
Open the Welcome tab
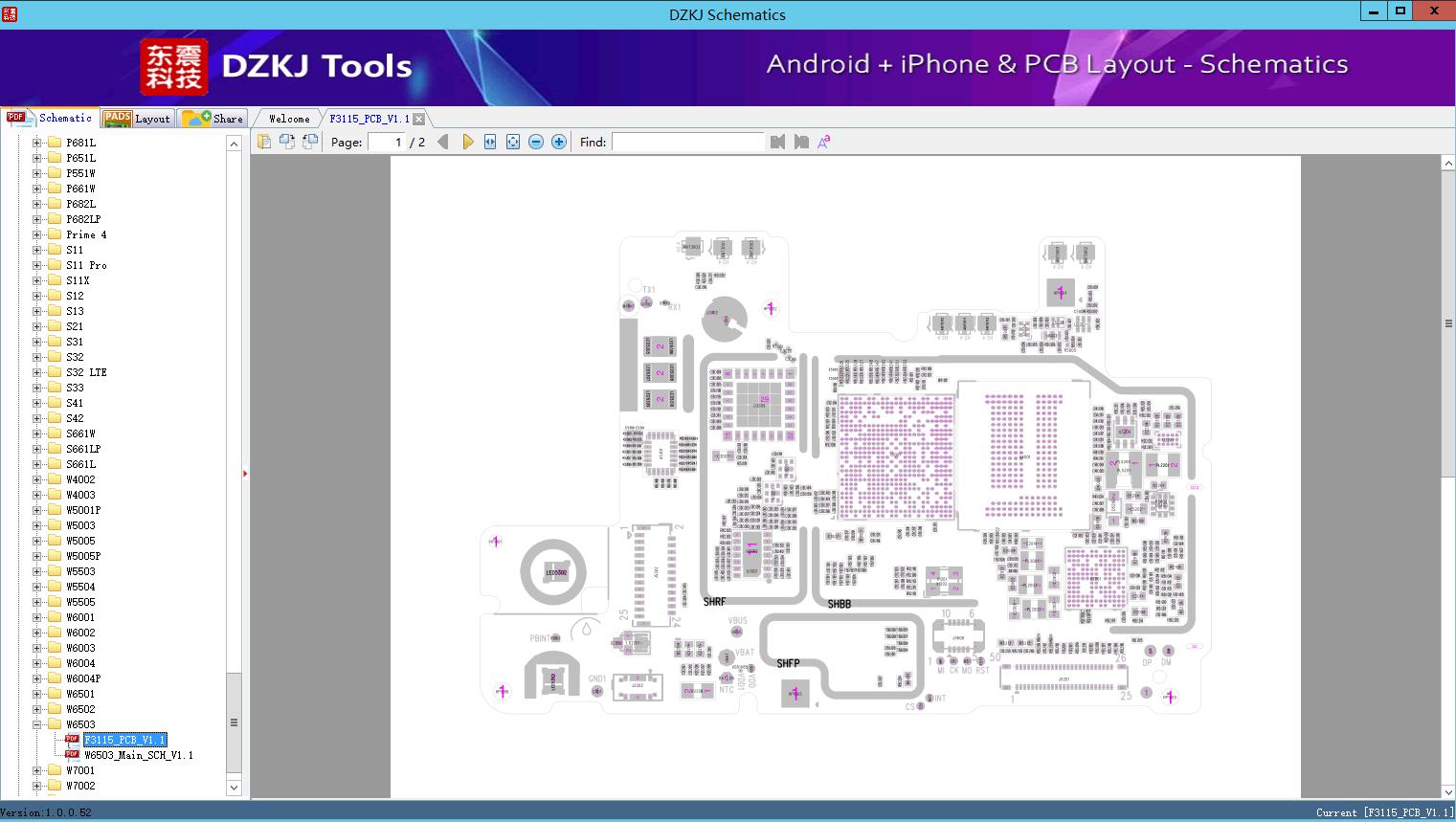(289, 119)
